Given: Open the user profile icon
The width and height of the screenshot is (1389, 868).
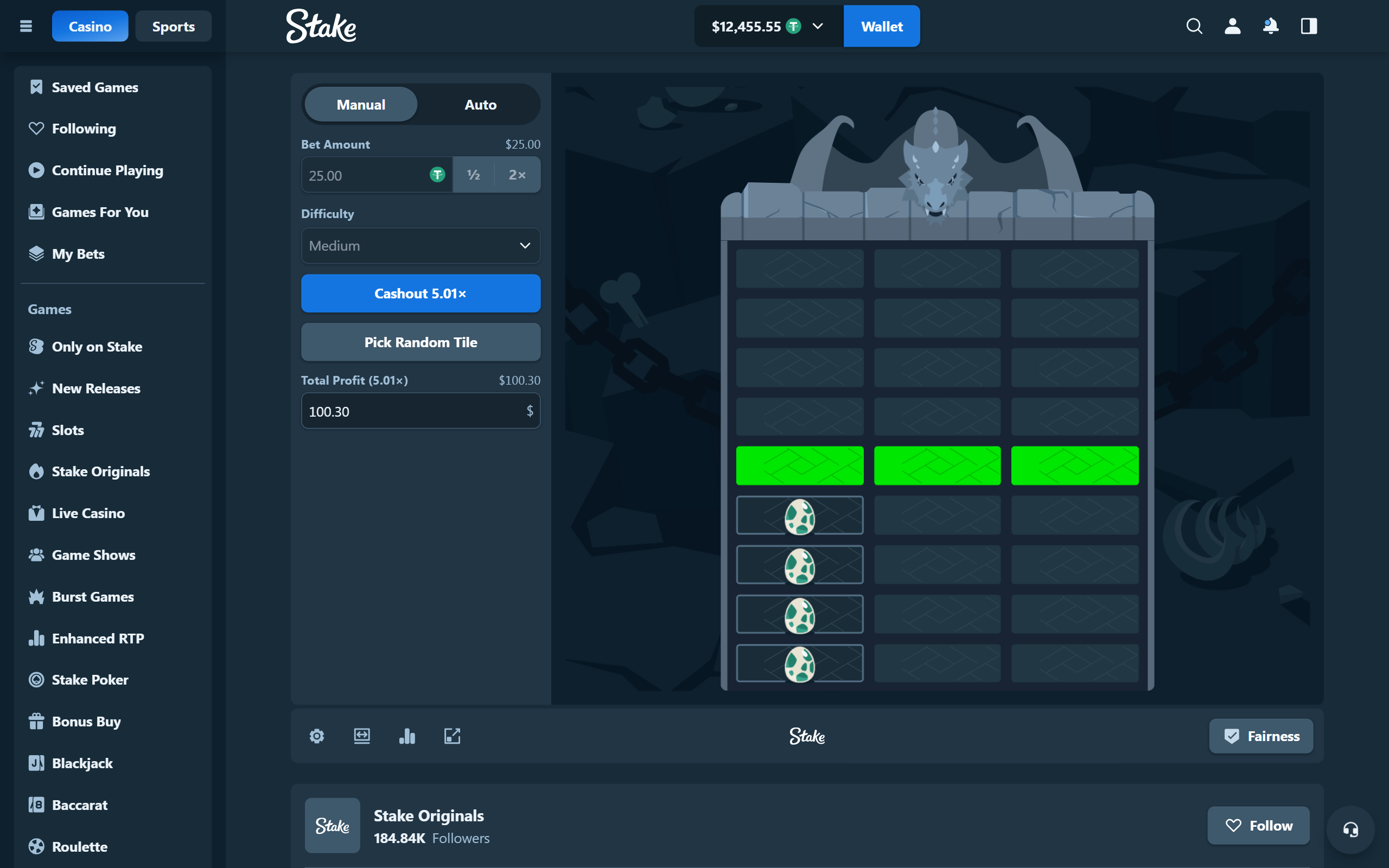Looking at the screenshot, I should coord(1232,27).
